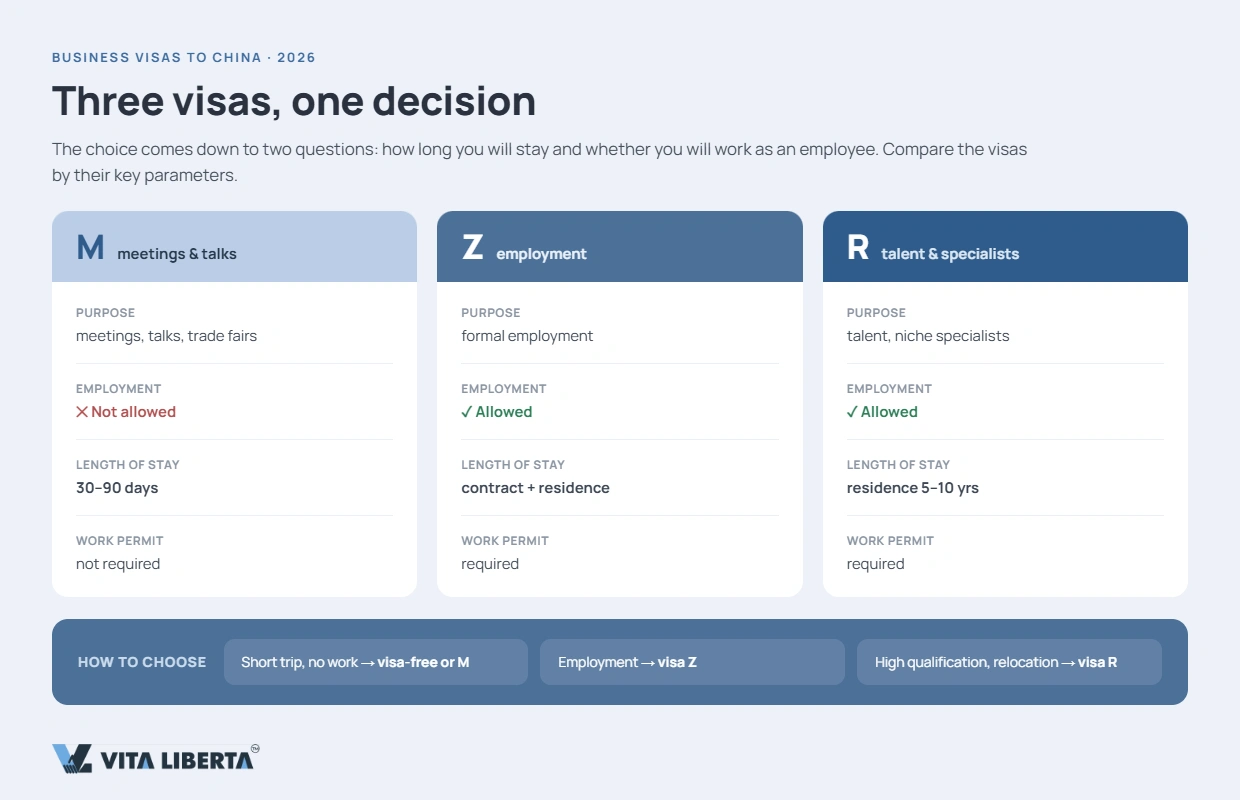Click the big M letter in first card header

click(x=90, y=248)
